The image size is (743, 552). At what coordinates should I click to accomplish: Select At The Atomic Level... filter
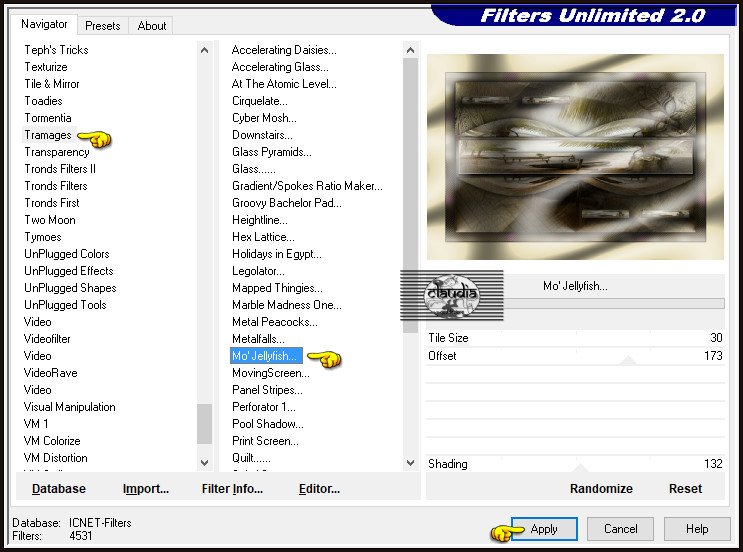(x=284, y=84)
